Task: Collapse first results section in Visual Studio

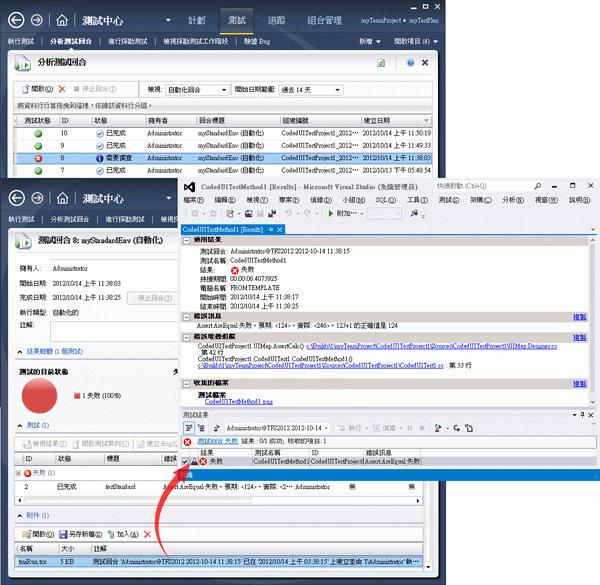Action: (x=186, y=240)
